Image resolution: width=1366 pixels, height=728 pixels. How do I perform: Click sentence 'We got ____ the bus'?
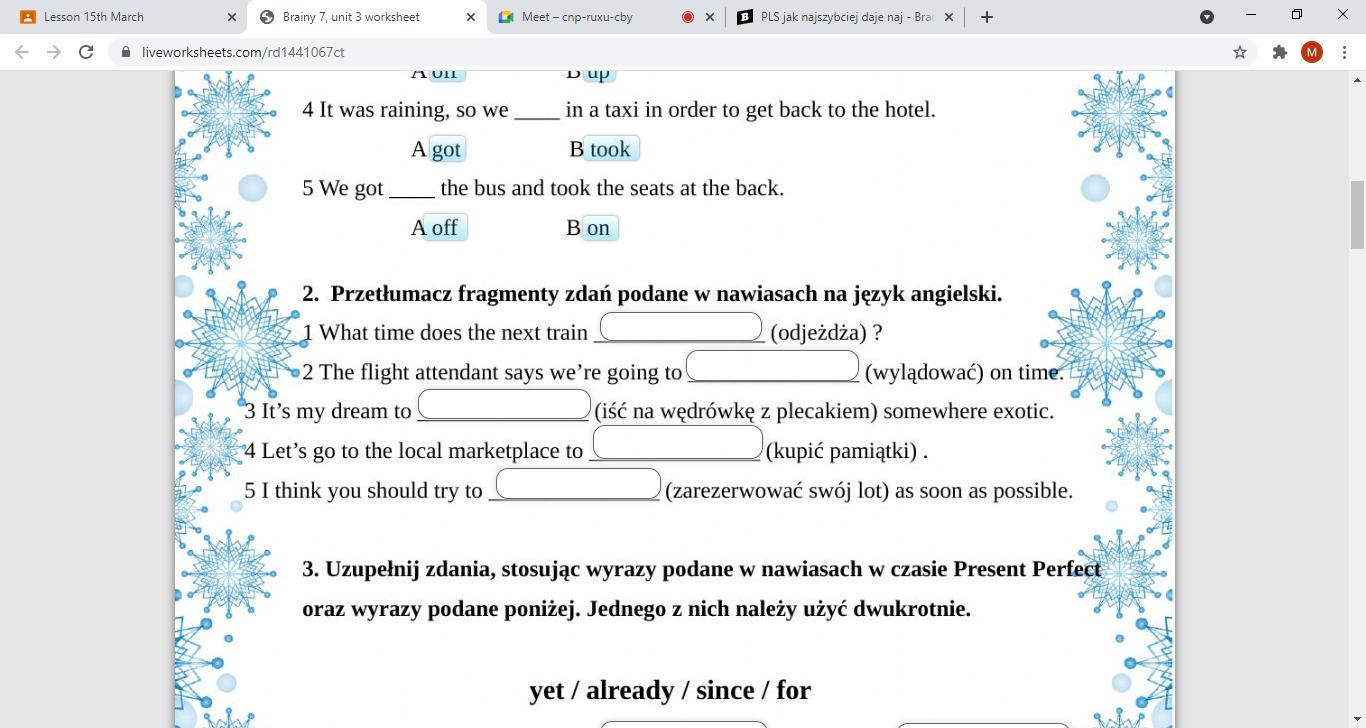(x=543, y=188)
